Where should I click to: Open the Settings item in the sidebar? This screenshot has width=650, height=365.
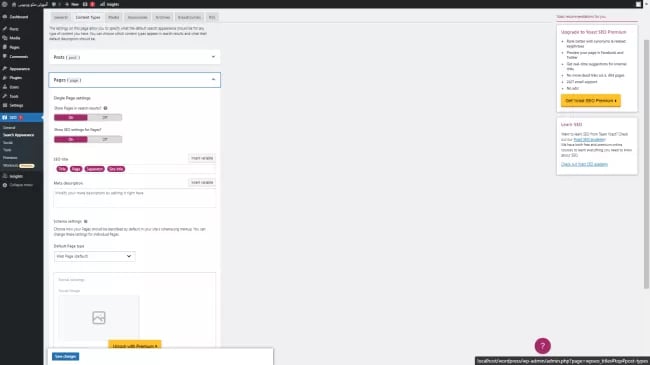[16, 105]
